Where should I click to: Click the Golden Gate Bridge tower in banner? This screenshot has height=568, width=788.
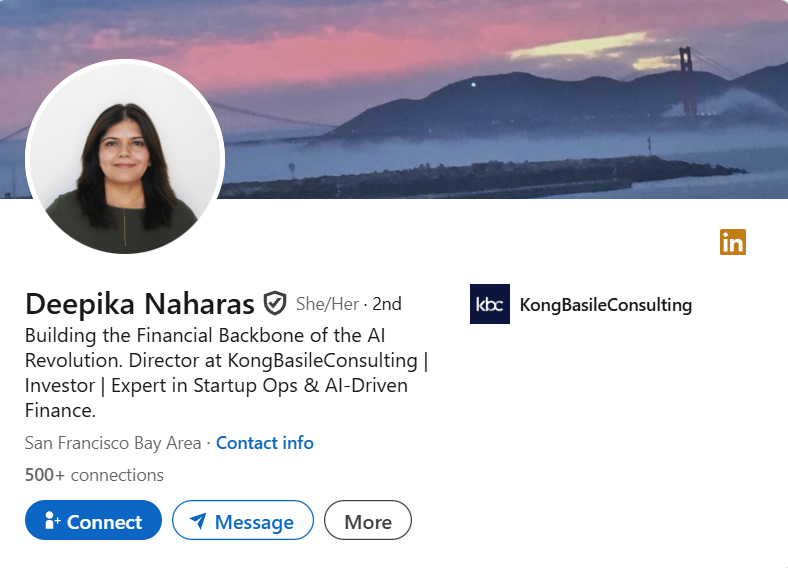point(685,83)
